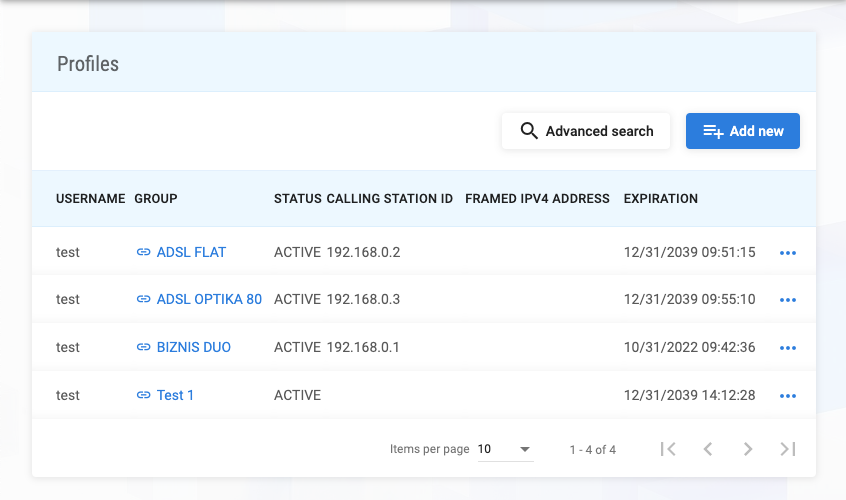This screenshot has height=500, width=846.
Task: Open the ADSL FLAT group link
Action: [191, 252]
